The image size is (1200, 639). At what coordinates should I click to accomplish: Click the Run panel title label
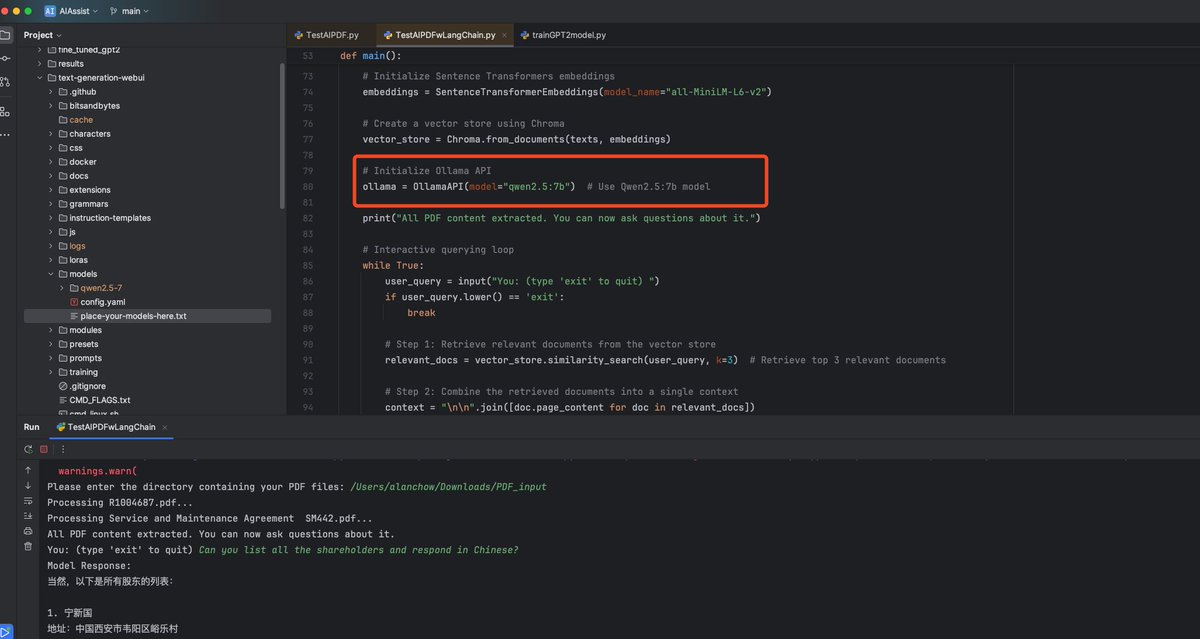32,427
